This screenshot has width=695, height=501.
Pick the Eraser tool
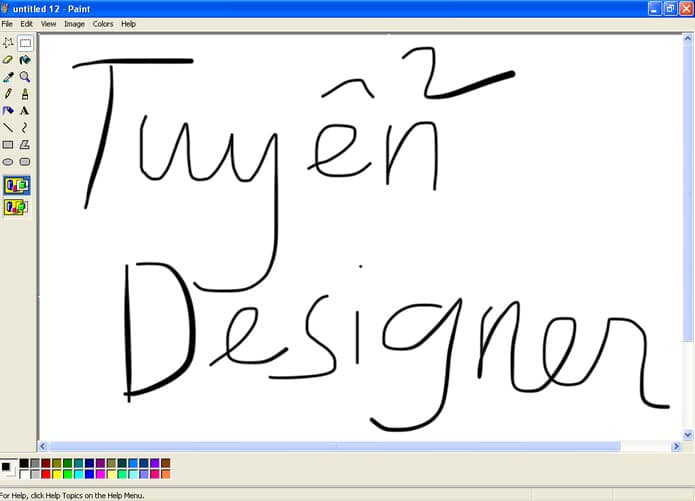[8, 60]
